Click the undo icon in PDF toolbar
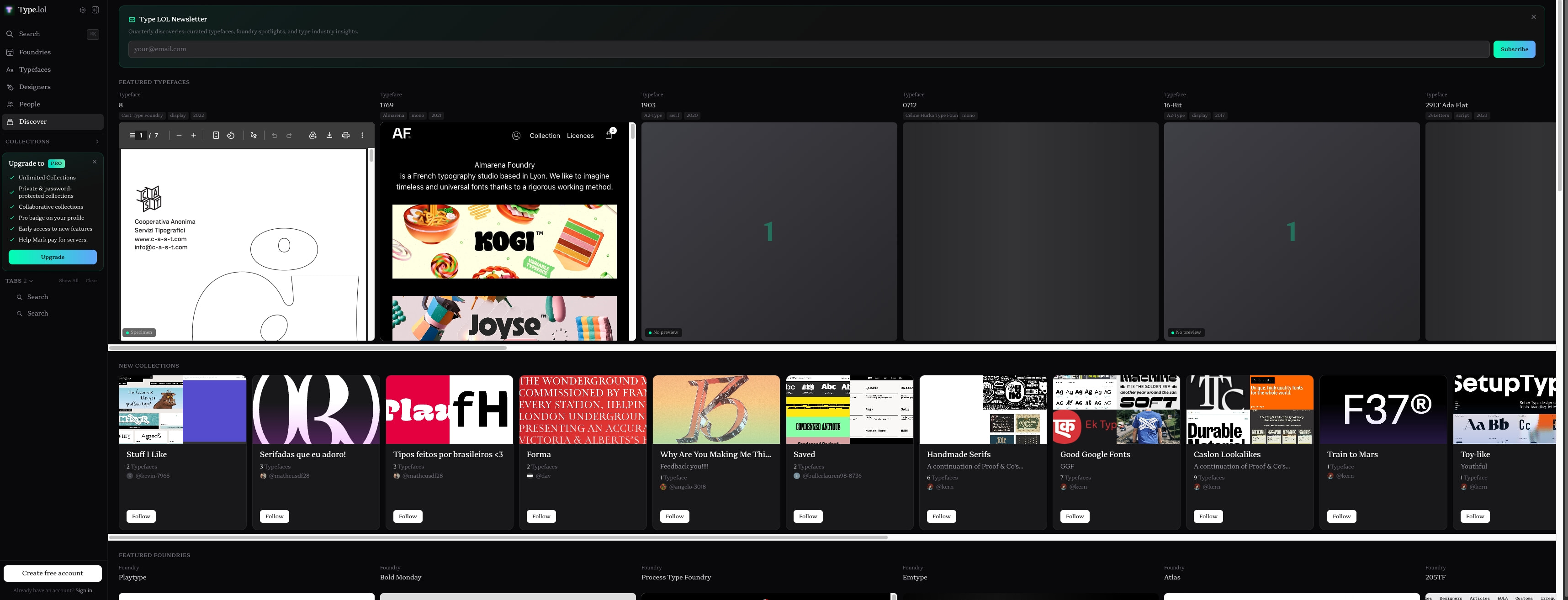Screen dimensions: 1568x600 [275, 136]
